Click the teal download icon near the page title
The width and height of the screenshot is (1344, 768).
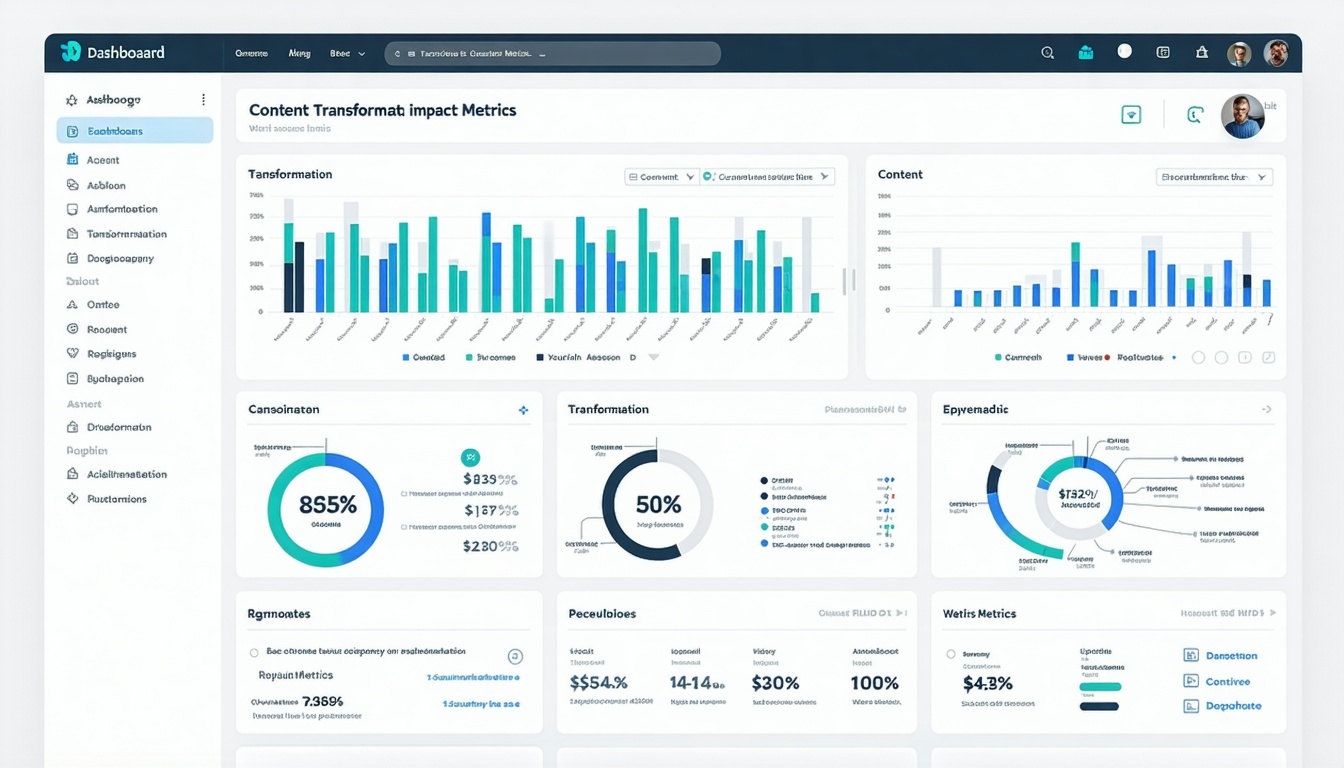1131,114
